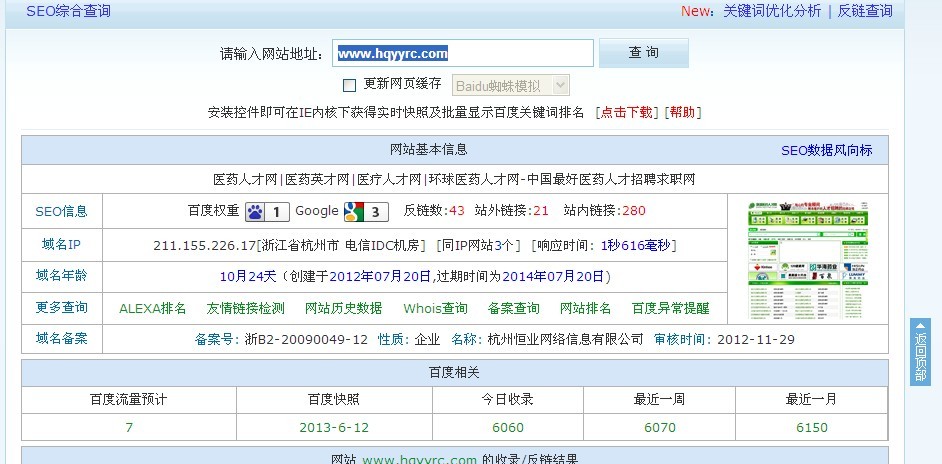Click the 百度流量预计 column header
942x464 pixels.
coord(129,399)
